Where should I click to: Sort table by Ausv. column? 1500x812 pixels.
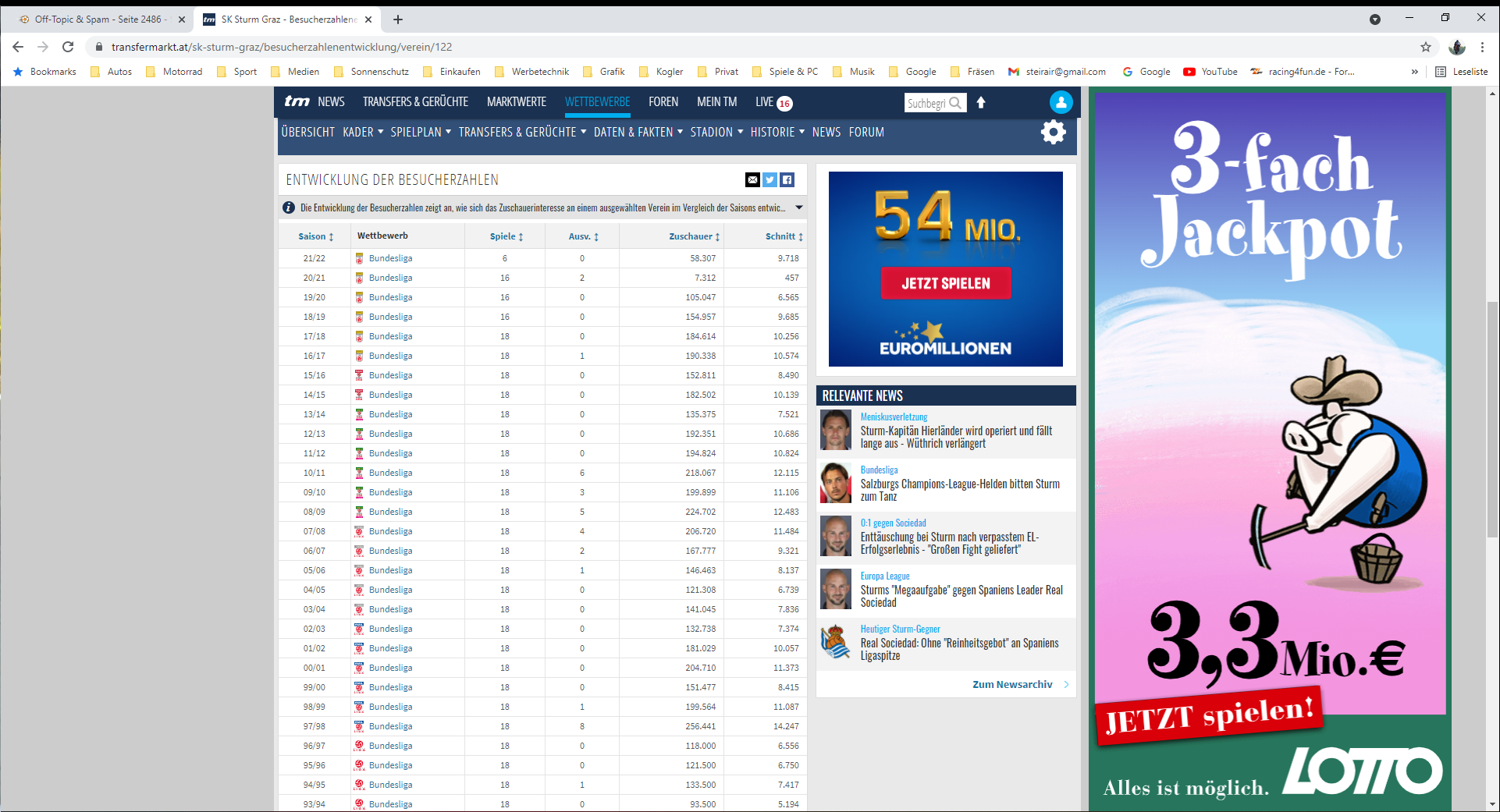583,236
